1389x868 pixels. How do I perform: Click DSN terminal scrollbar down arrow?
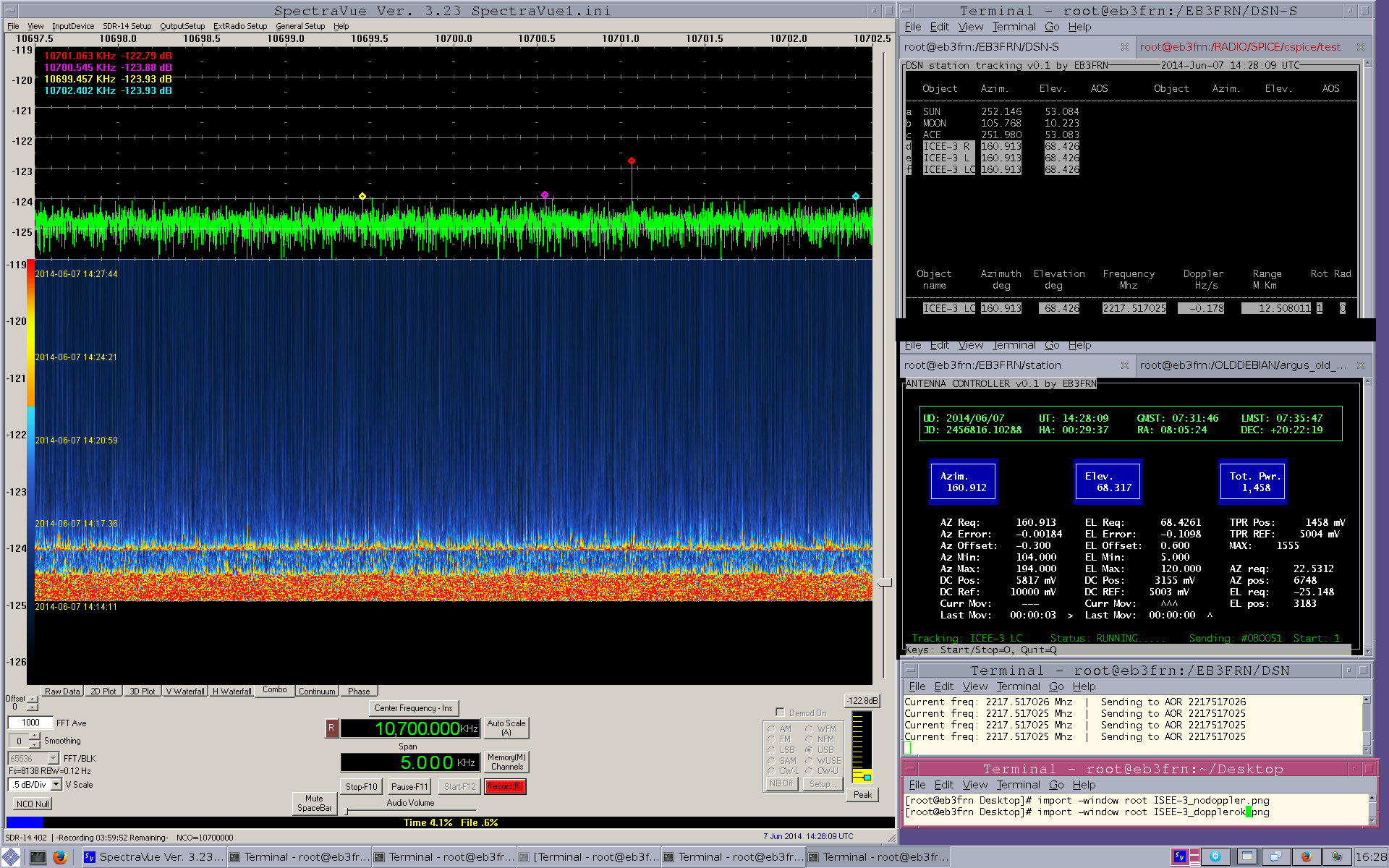point(1367,750)
